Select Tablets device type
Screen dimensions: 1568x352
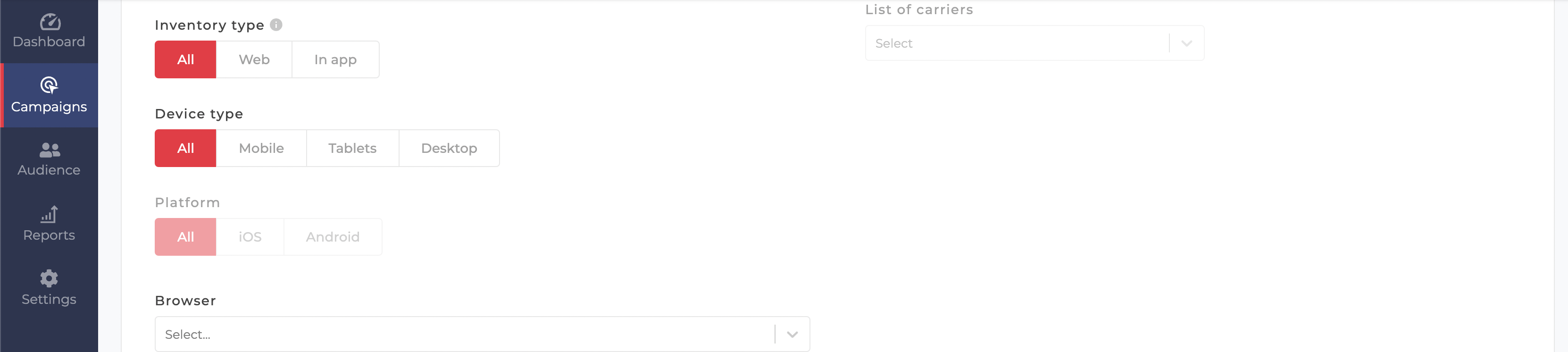352,148
